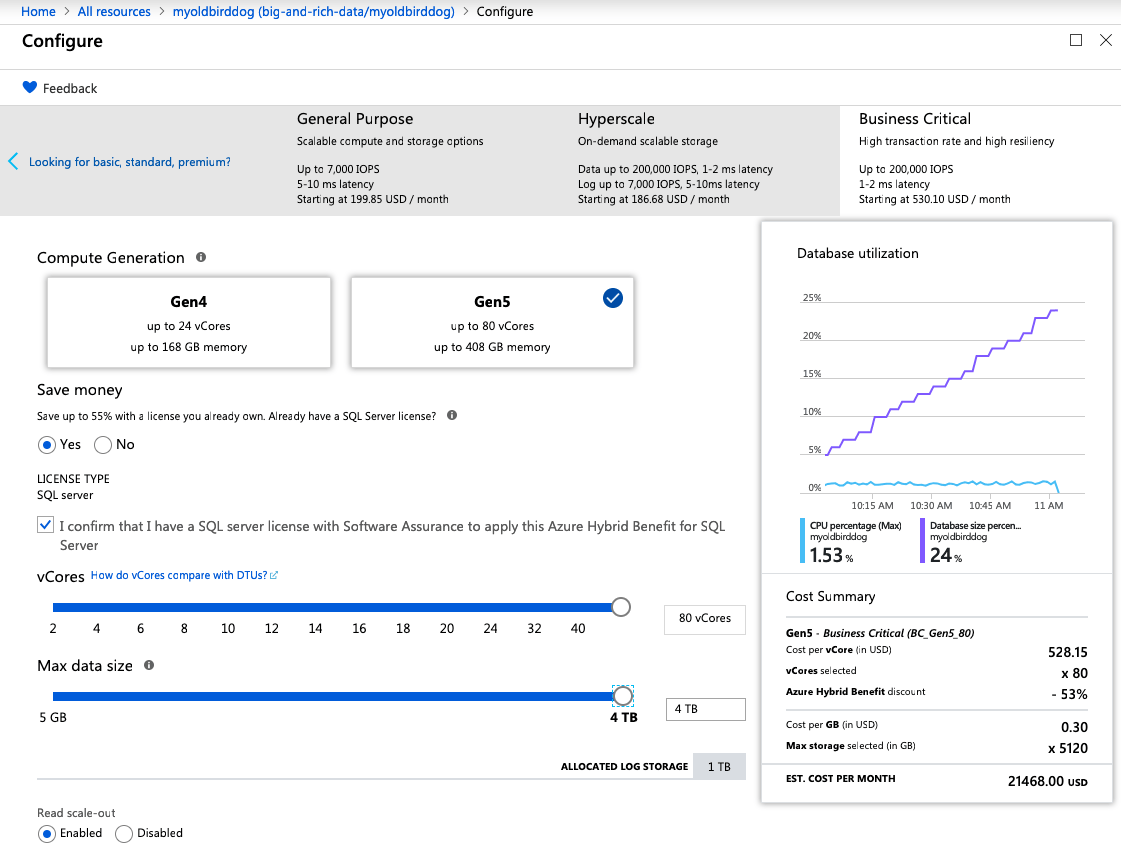Choose the Gen4 compute generation card
The width and height of the screenshot is (1121, 849).
click(189, 323)
